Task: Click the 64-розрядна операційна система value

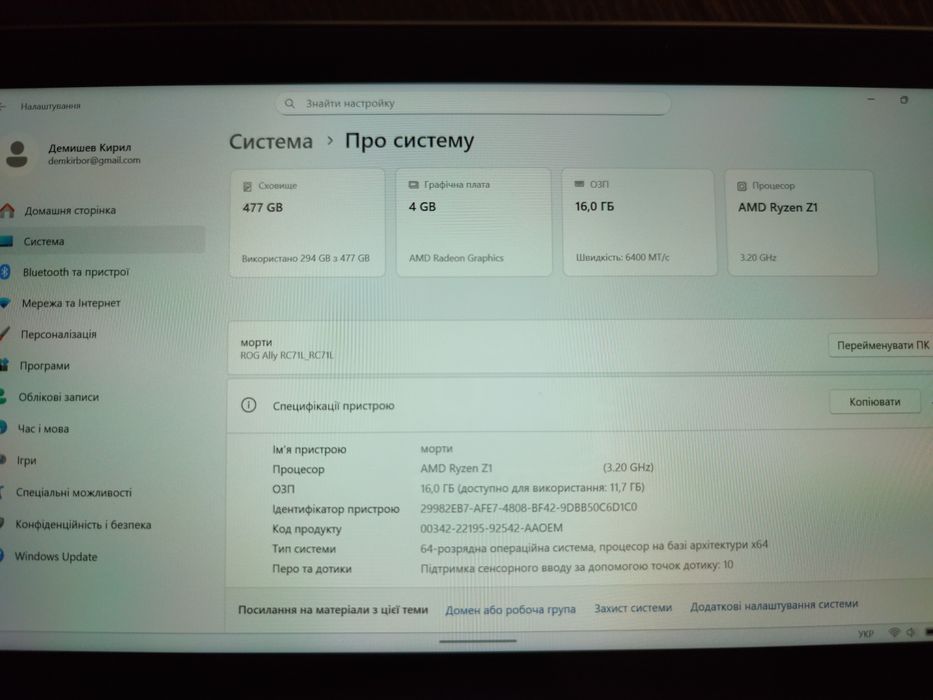Action: [594, 546]
